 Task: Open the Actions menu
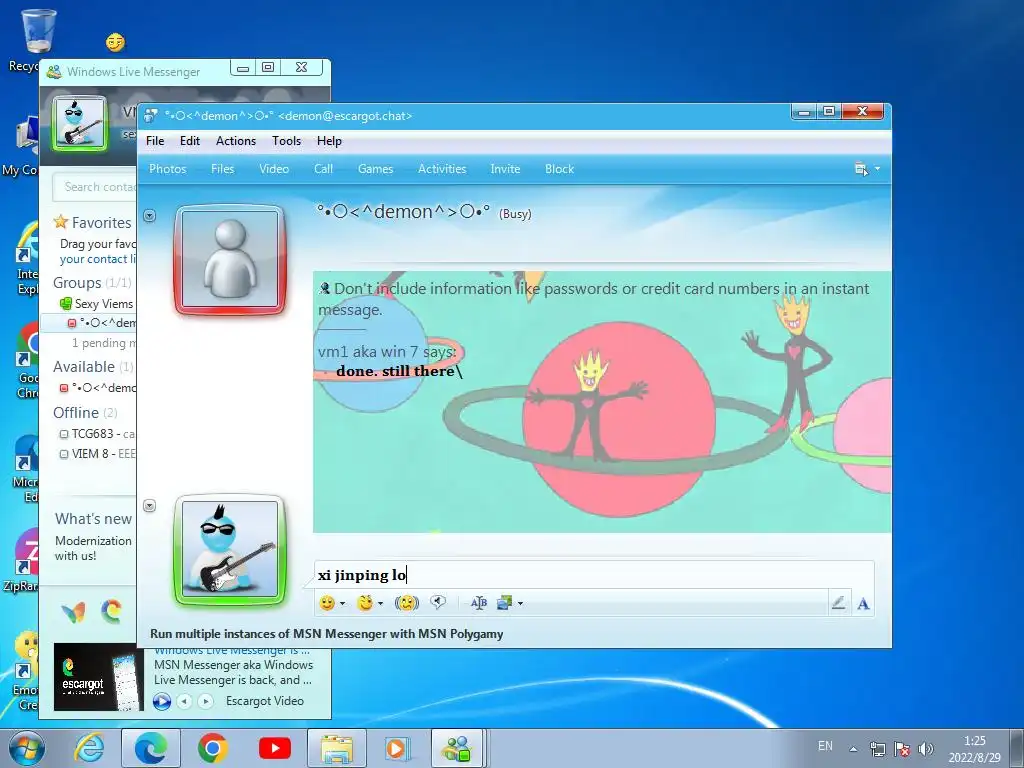click(x=236, y=141)
